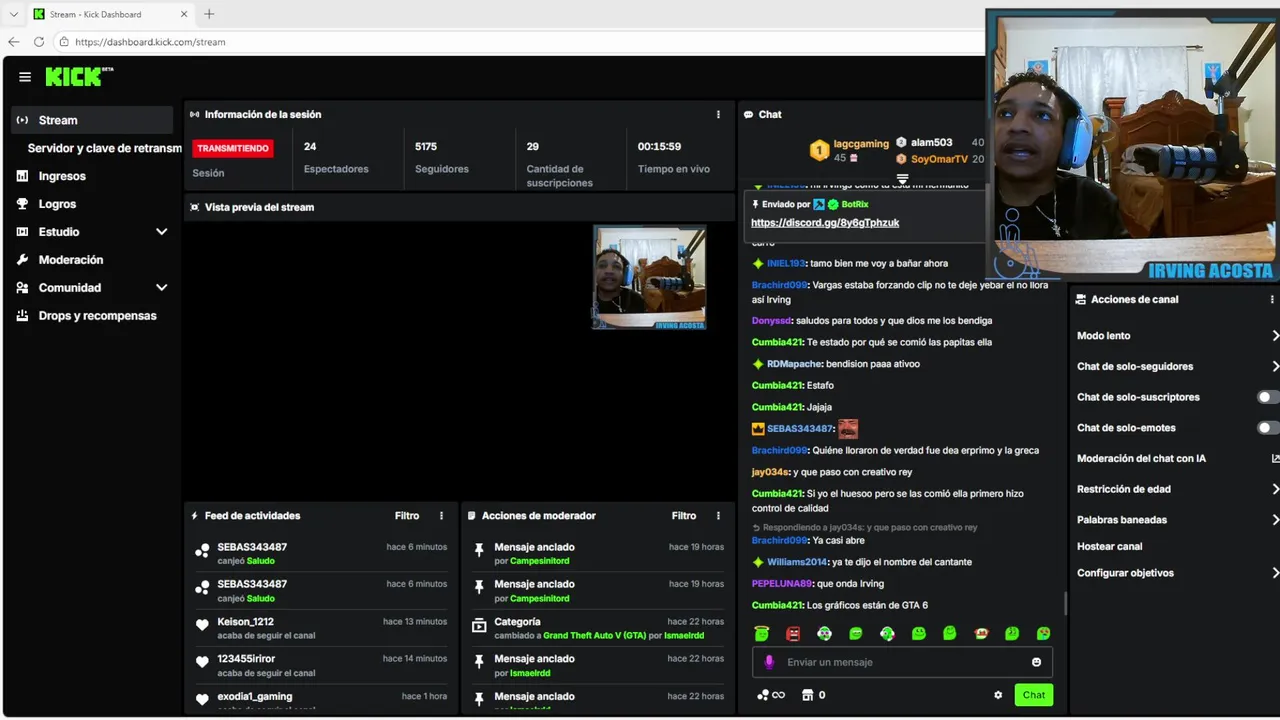Click the Seguidores count 5175
This screenshot has height=720, width=1280.
pyautogui.click(x=426, y=146)
